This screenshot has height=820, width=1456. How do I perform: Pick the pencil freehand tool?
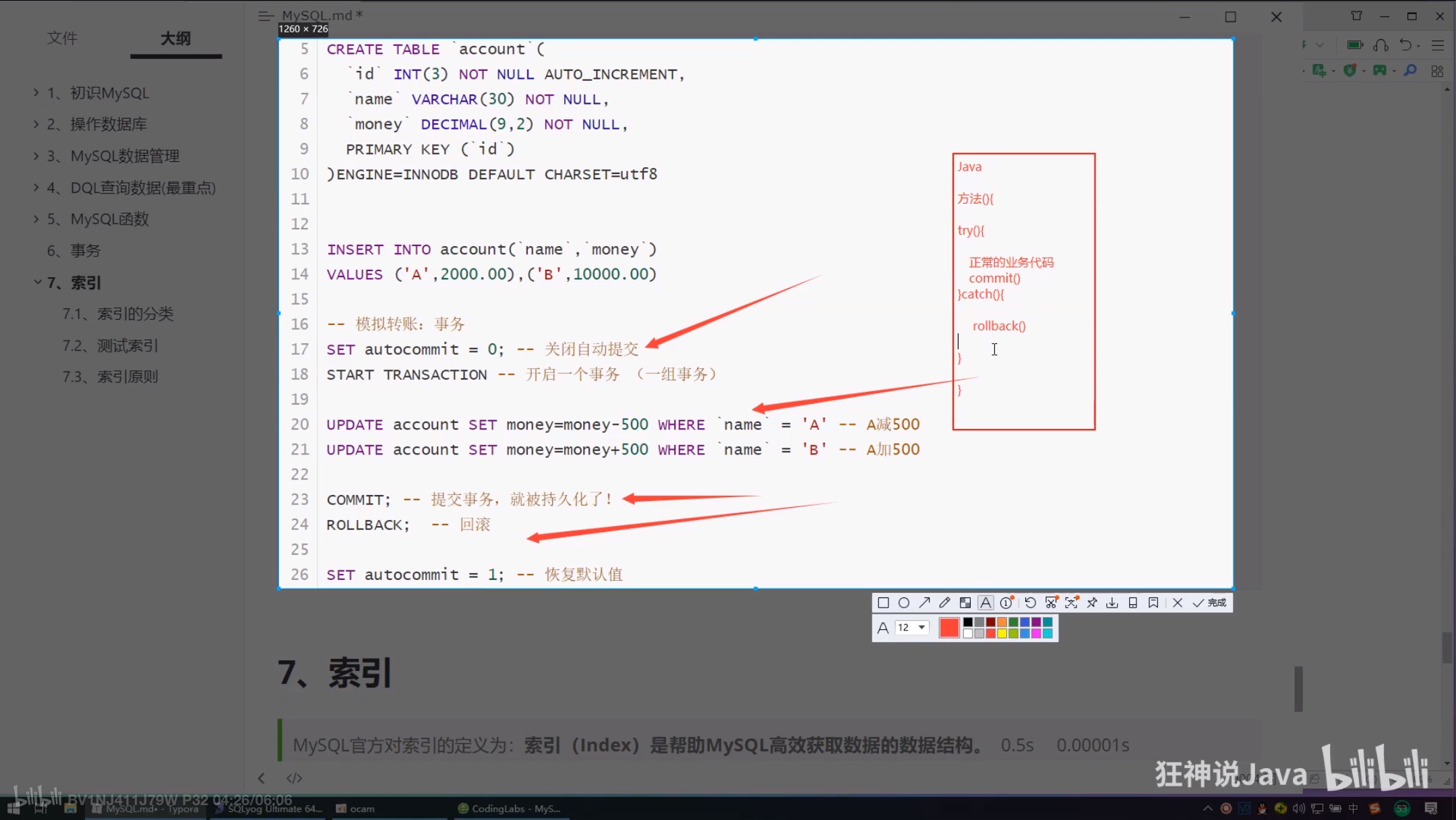pyautogui.click(x=945, y=603)
